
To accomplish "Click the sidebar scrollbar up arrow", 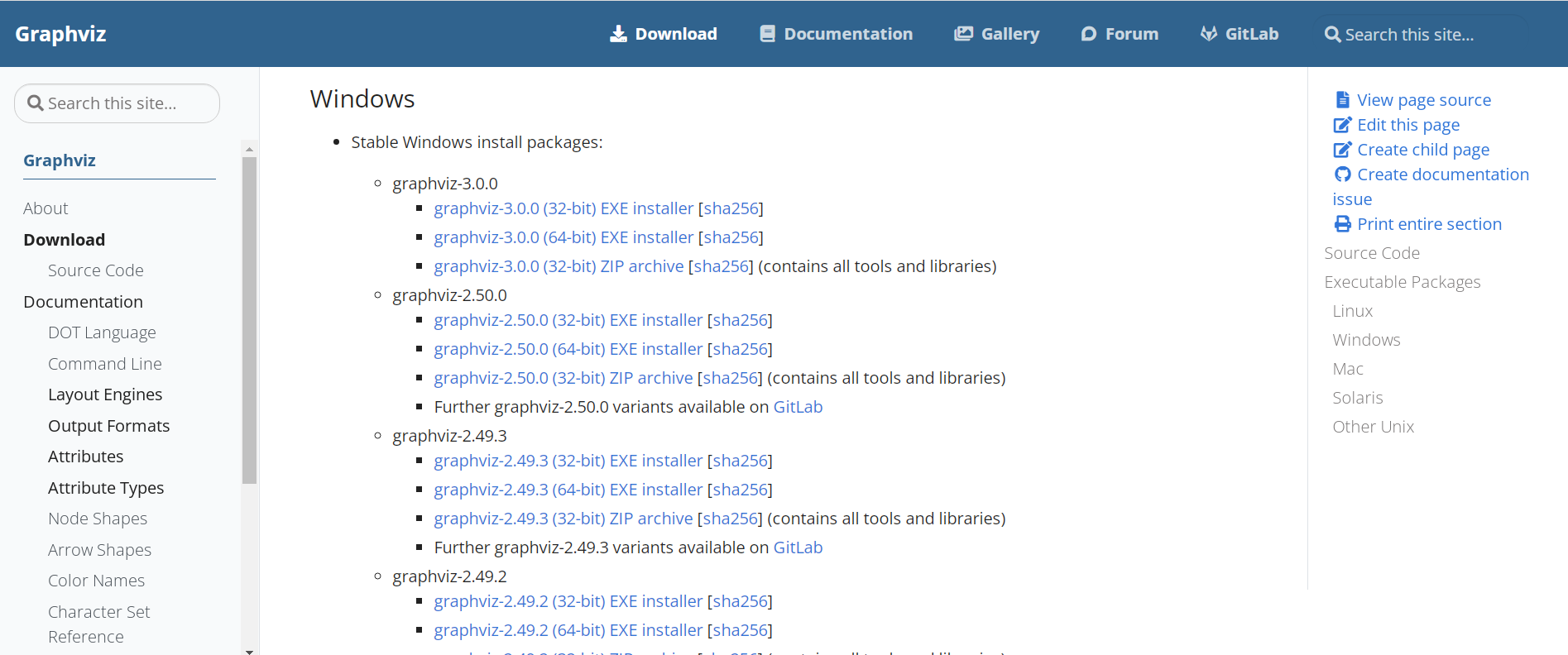I will (249, 150).
